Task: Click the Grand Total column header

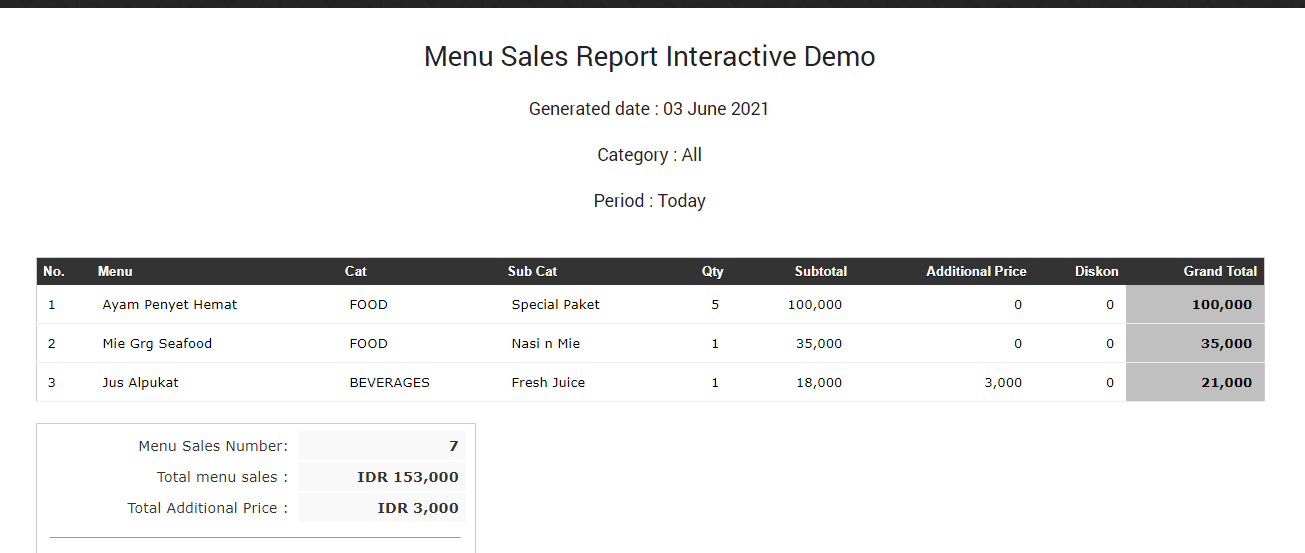Action: (1219, 271)
